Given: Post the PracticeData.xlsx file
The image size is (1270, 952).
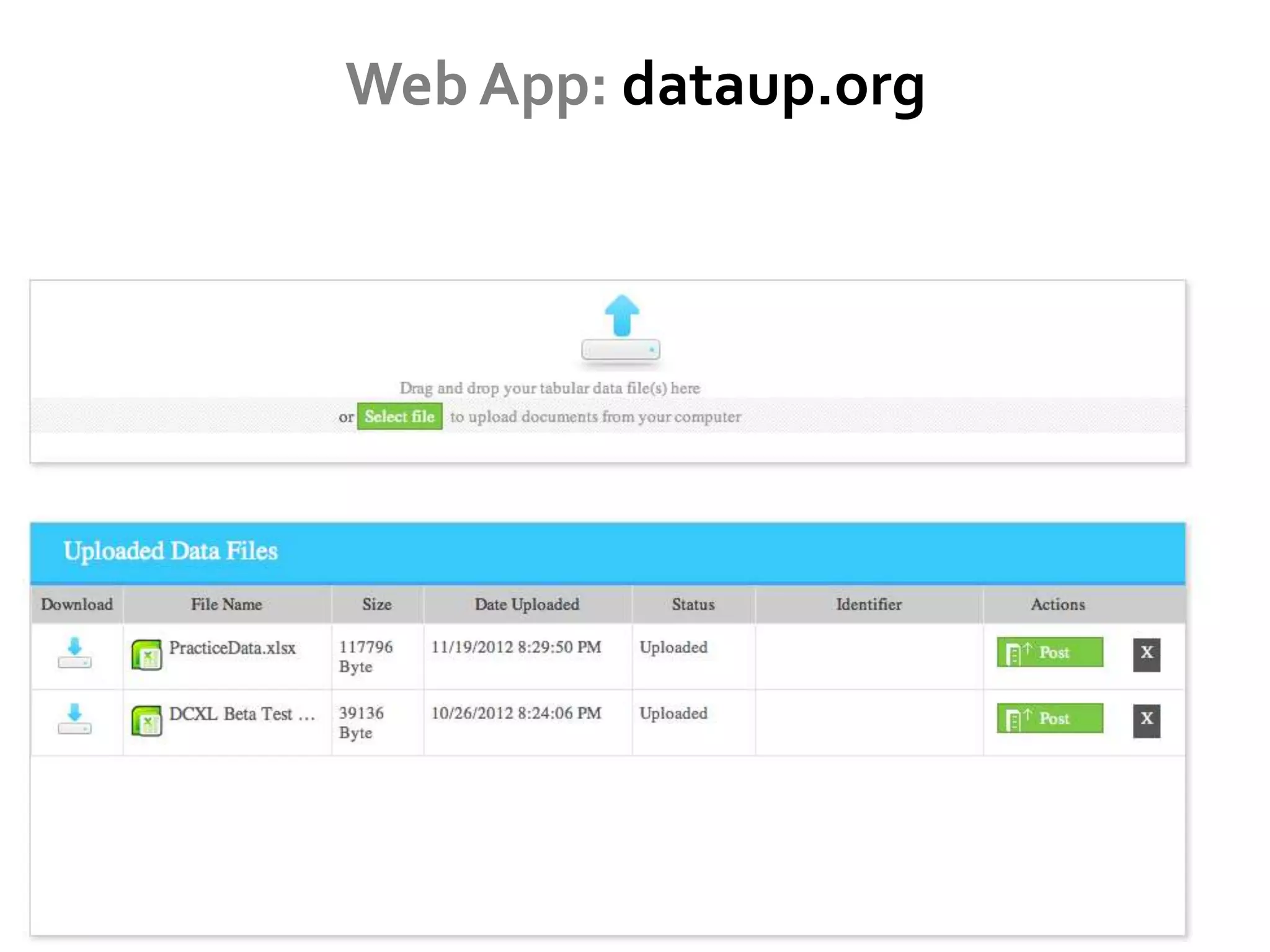Looking at the screenshot, I should tap(1050, 652).
